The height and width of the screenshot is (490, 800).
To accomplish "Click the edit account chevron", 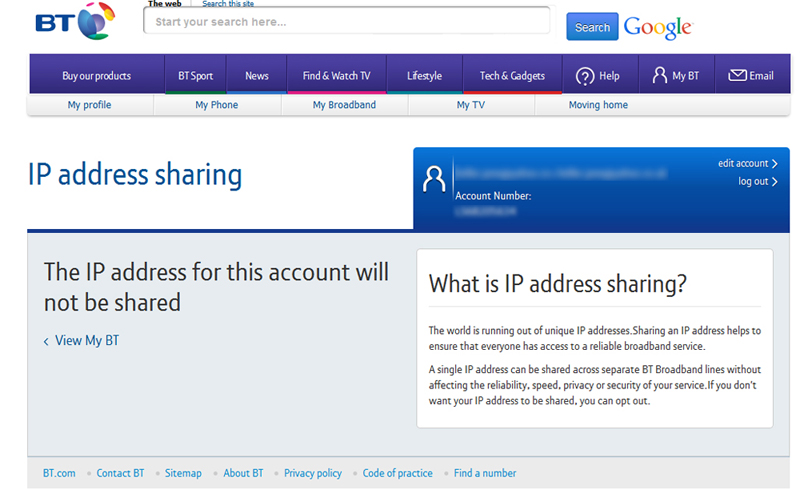I will 774,163.
